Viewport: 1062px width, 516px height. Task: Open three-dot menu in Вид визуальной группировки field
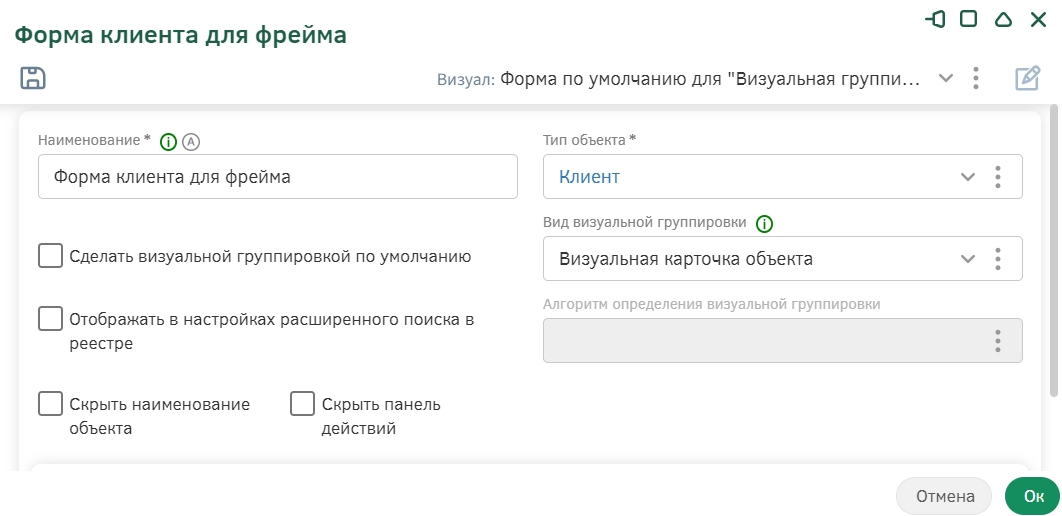tap(998, 259)
